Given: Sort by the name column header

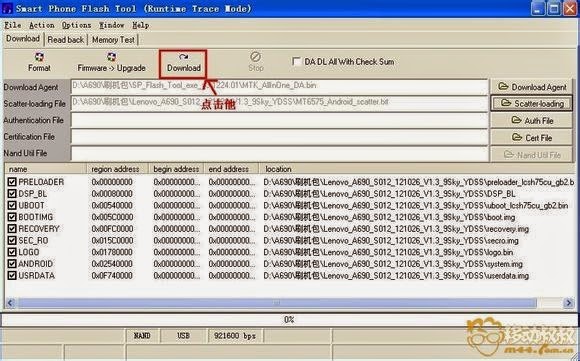Looking at the screenshot, I should tap(45, 169).
